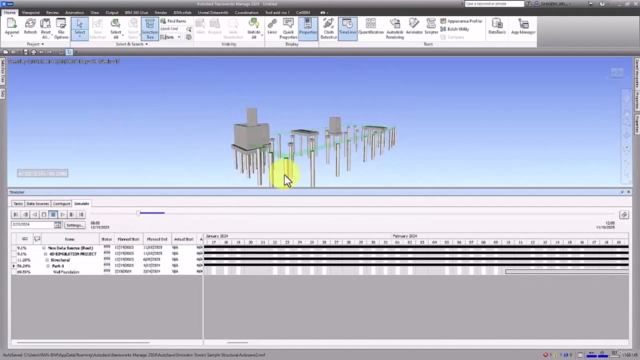Open Clash Detective
The image size is (640, 360).
329,28
